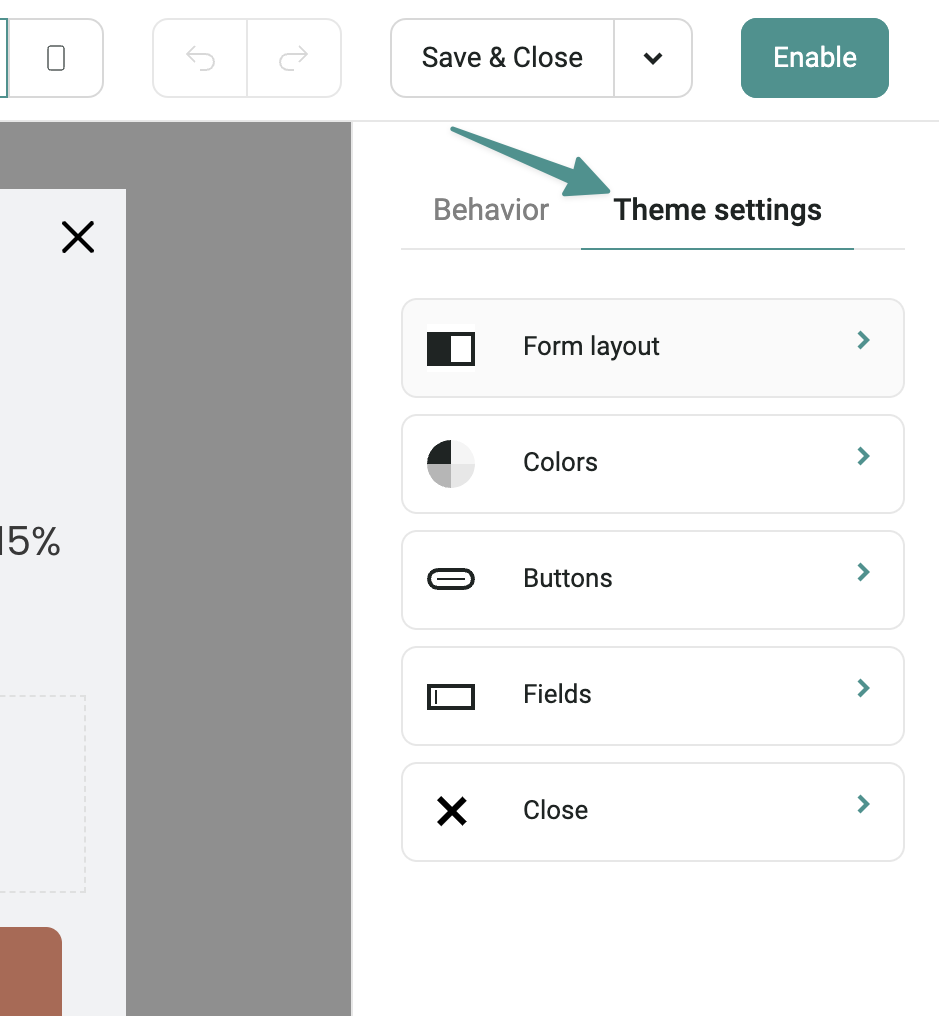Viewport: 939px width, 1016px height.
Task: Click the Enable button
Action: tap(815, 58)
